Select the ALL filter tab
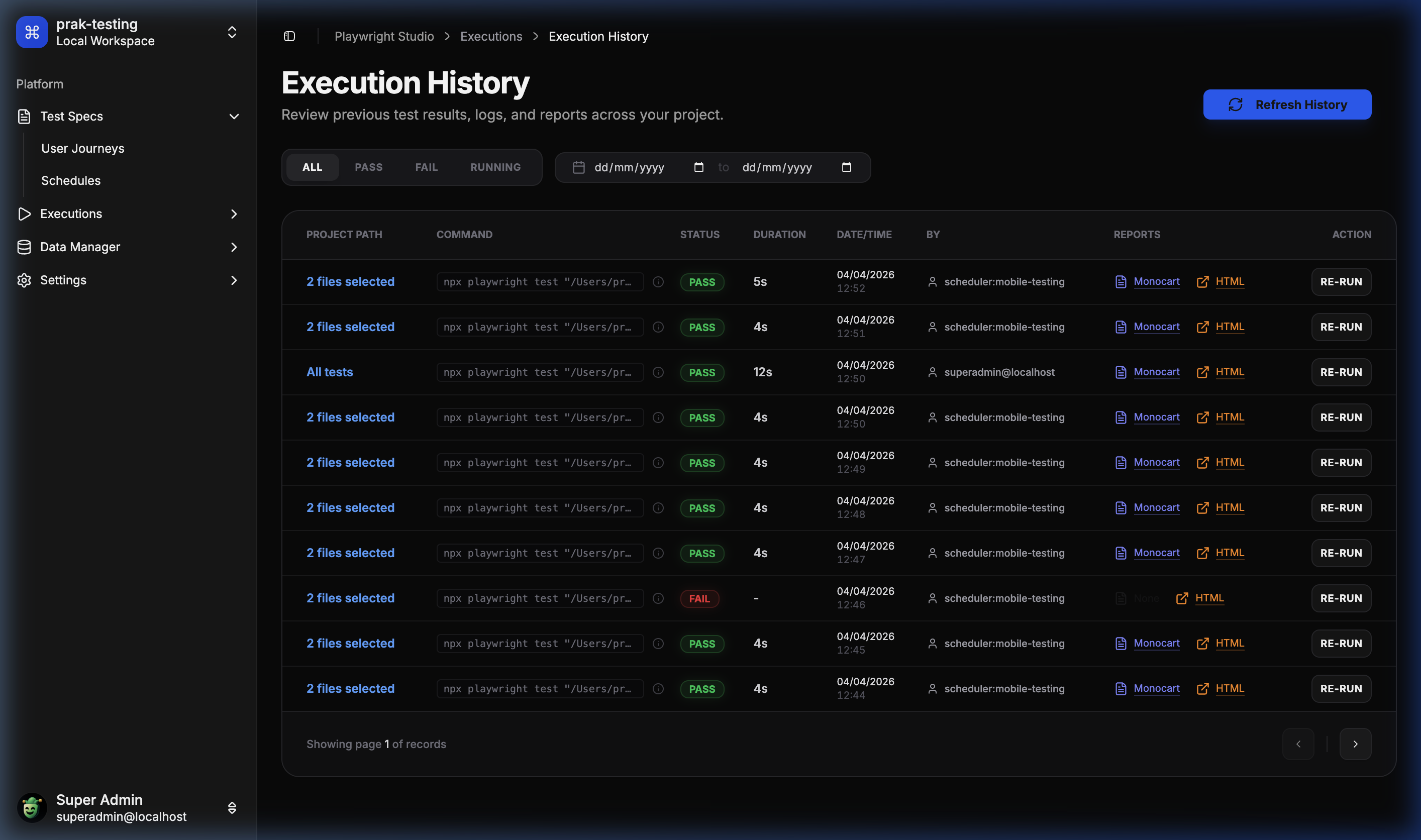This screenshot has width=1421, height=840. 312,167
